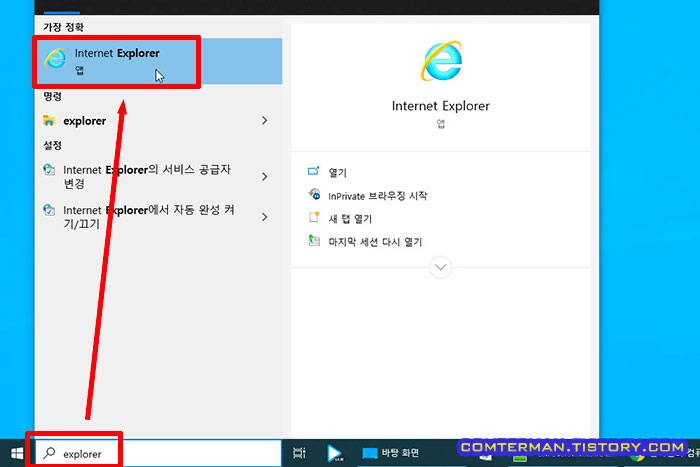The image size is (700, 467).
Task: Click 열기 to open Internet Explorer
Action: point(338,173)
